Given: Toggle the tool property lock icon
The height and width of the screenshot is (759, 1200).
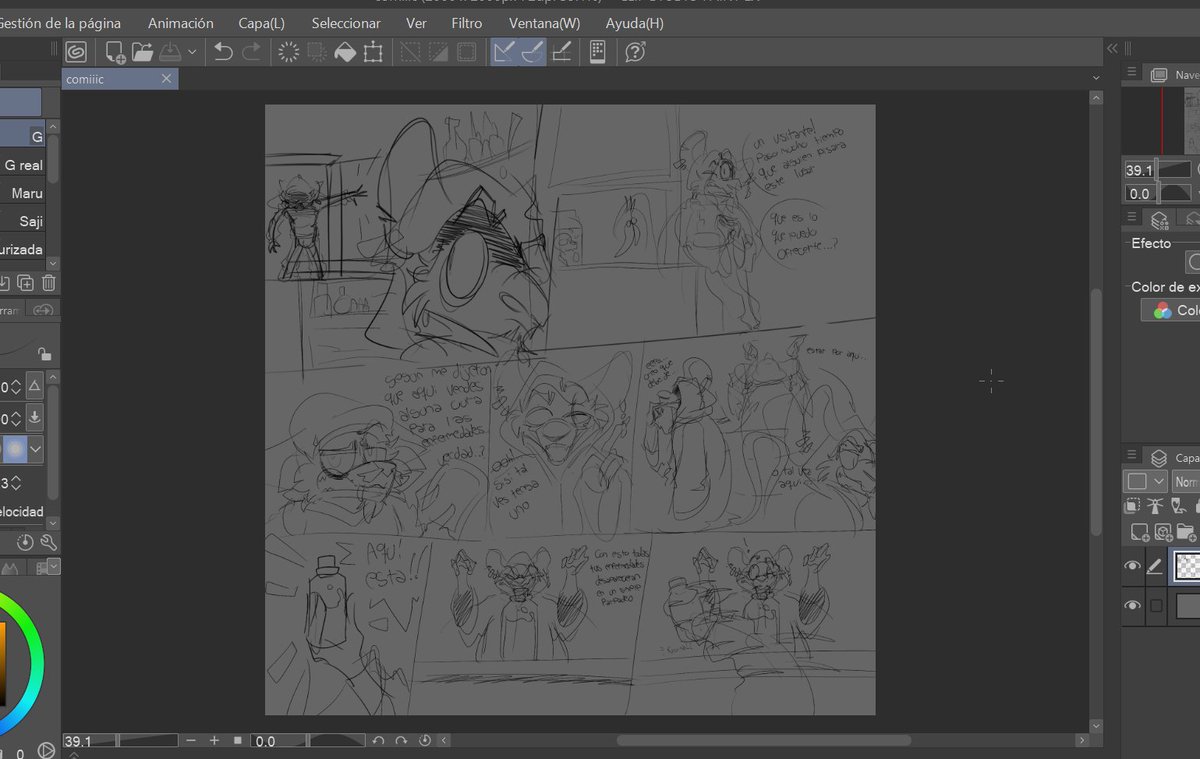Looking at the screenshot, I should [44, 353].
